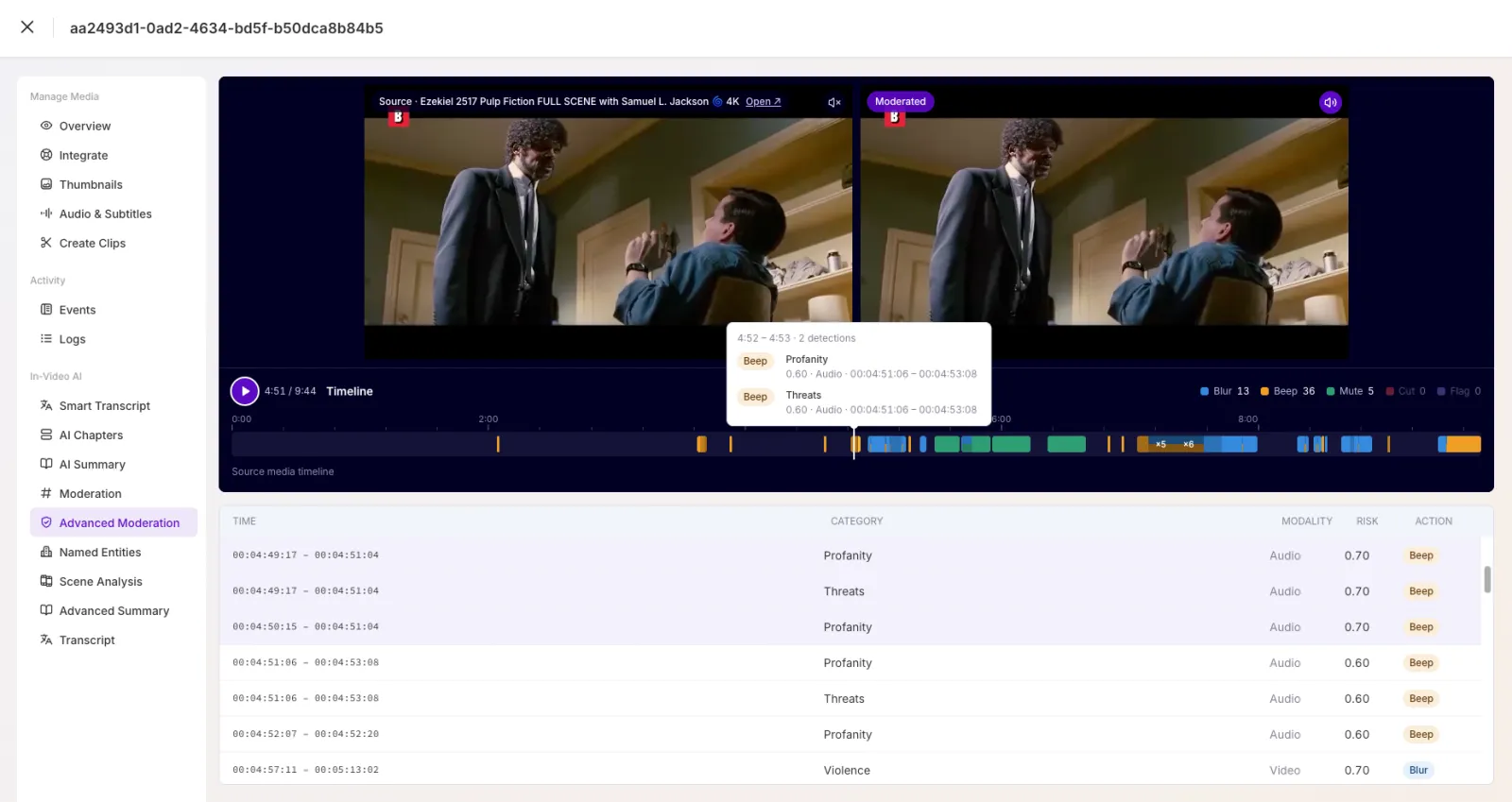The width and height of the screenshot is (1512, 802).
Task: Click the Create Clips scissors icon
Action: click(x=45, y=243)
